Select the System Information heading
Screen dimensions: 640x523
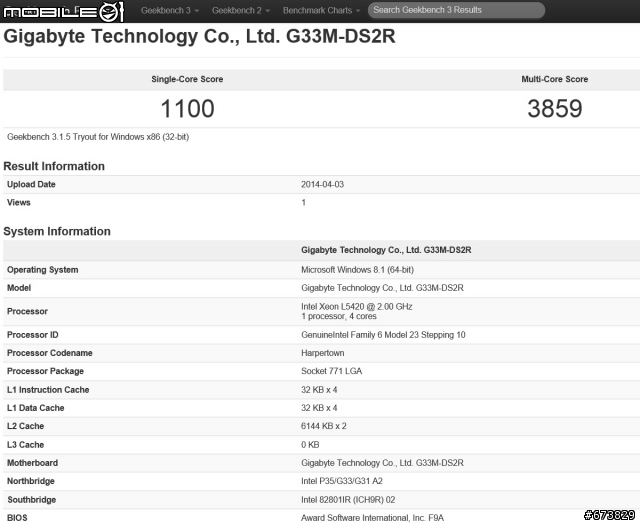57,231
